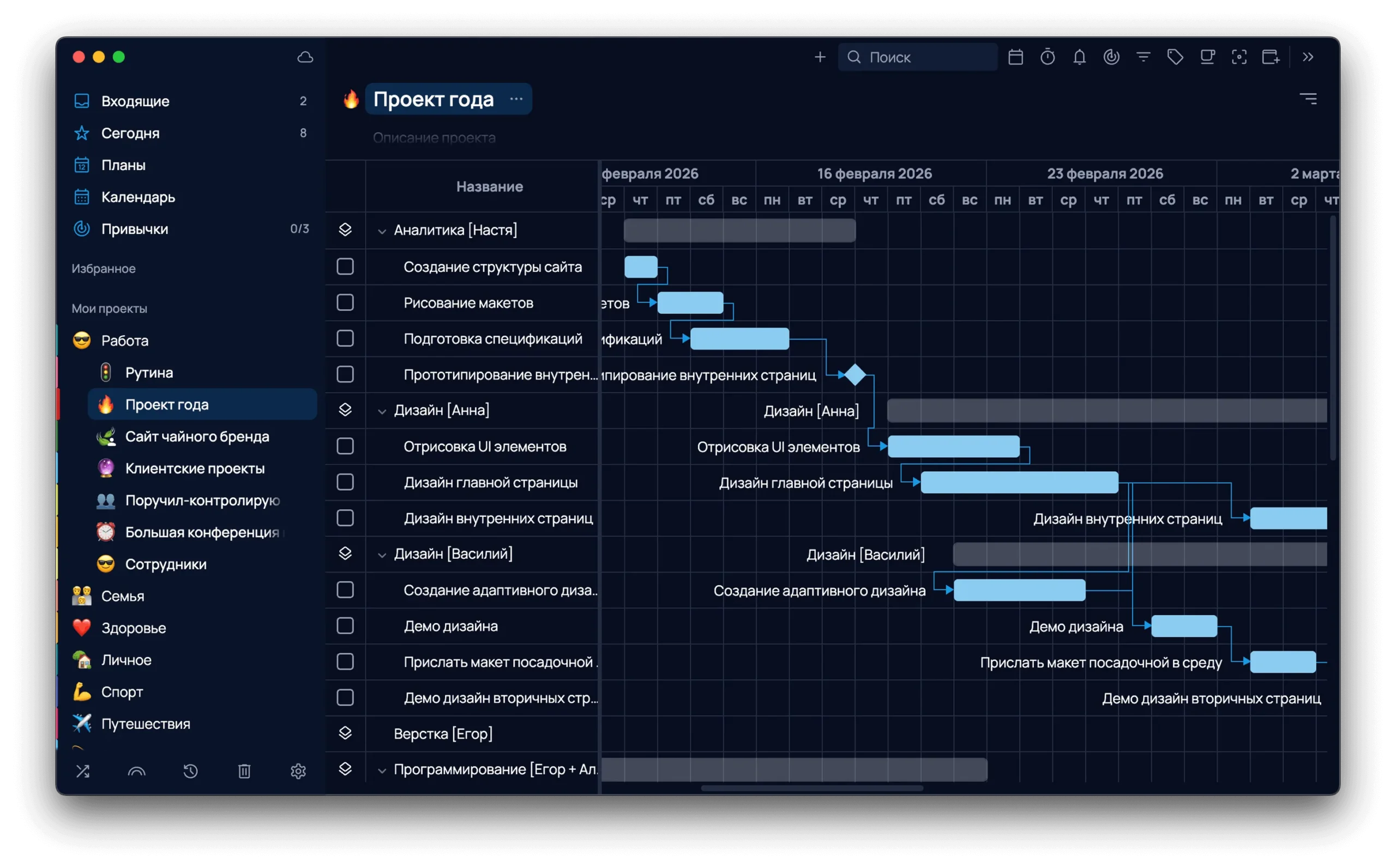Click the cloud sync icon above the sidebar
This screenshot has width=1396, height=868.
pyautogui.click(x=305, y=57)
